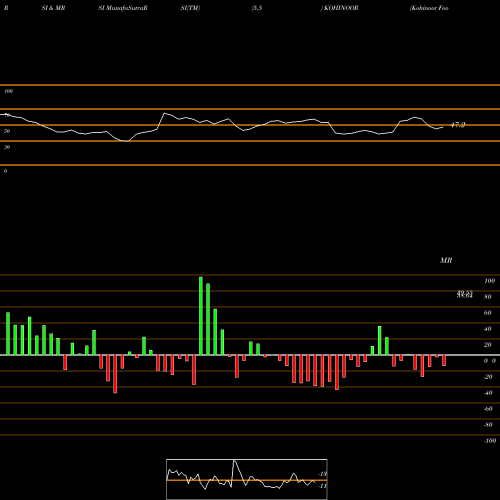
Task: Click the '30' label on RSI left axis
Action: [x=7, y=147]
